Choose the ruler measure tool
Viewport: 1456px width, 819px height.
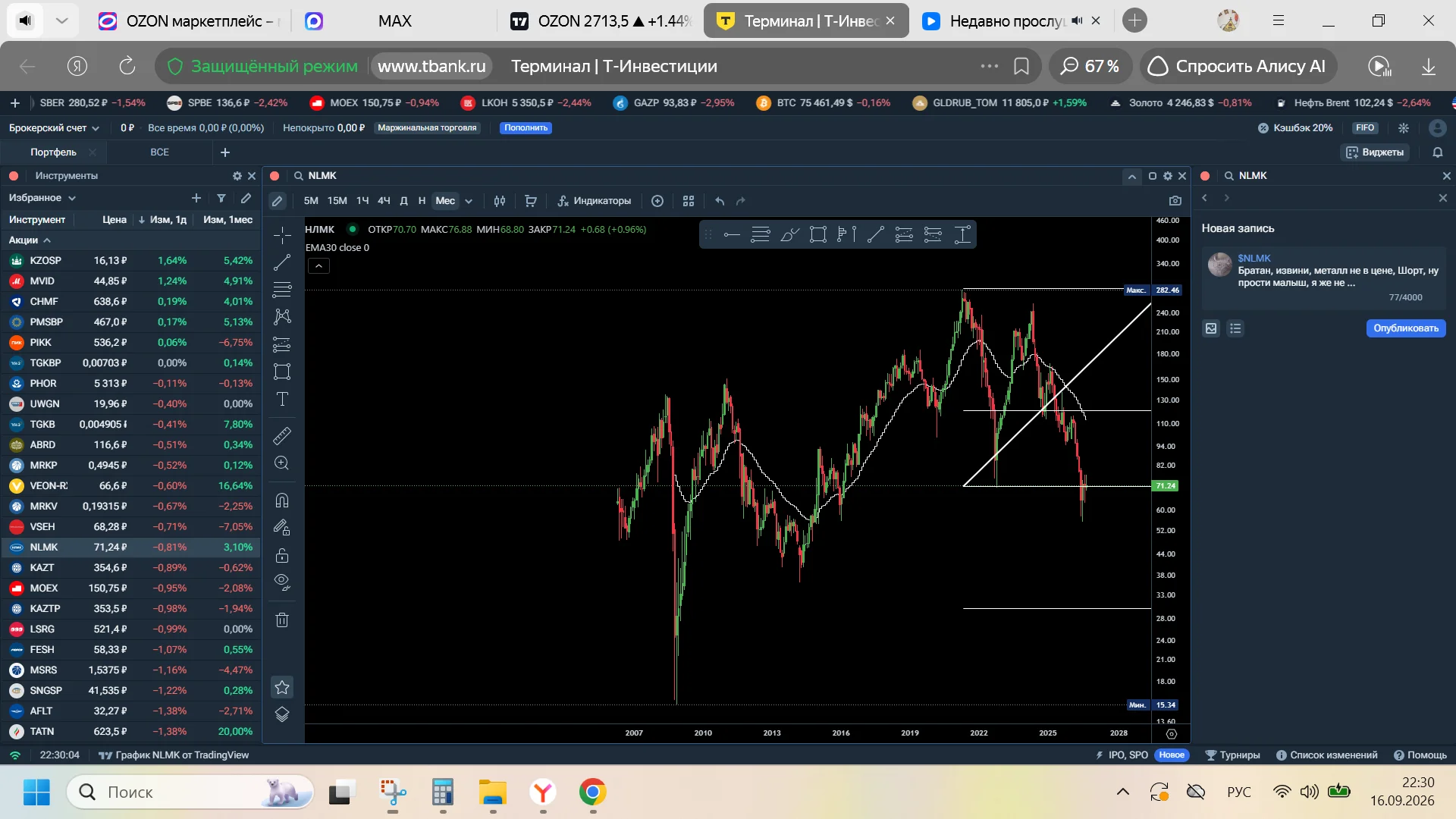[282, 436]
